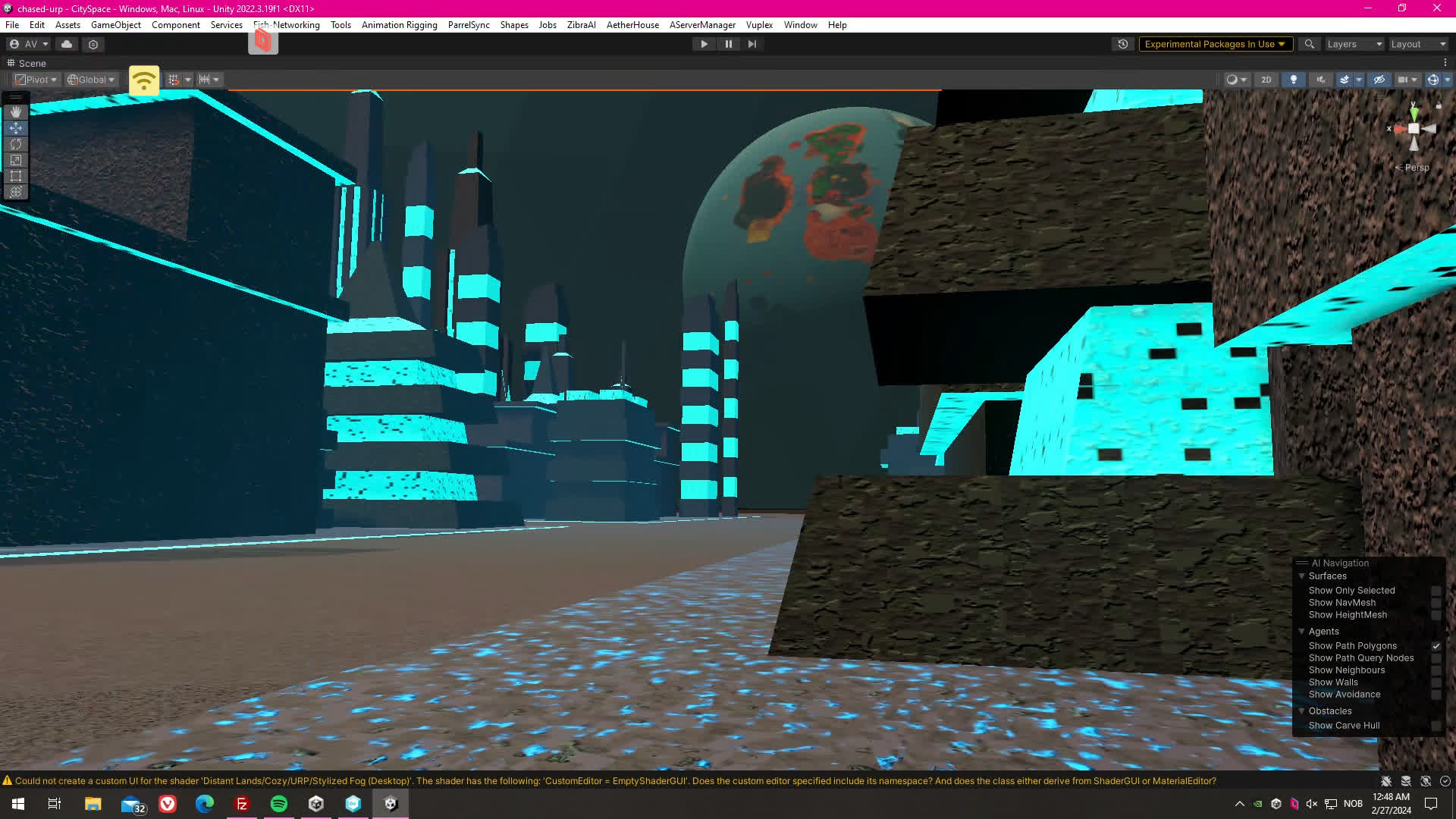Click Experimental Packages In Use button

tap(1215, 44)
